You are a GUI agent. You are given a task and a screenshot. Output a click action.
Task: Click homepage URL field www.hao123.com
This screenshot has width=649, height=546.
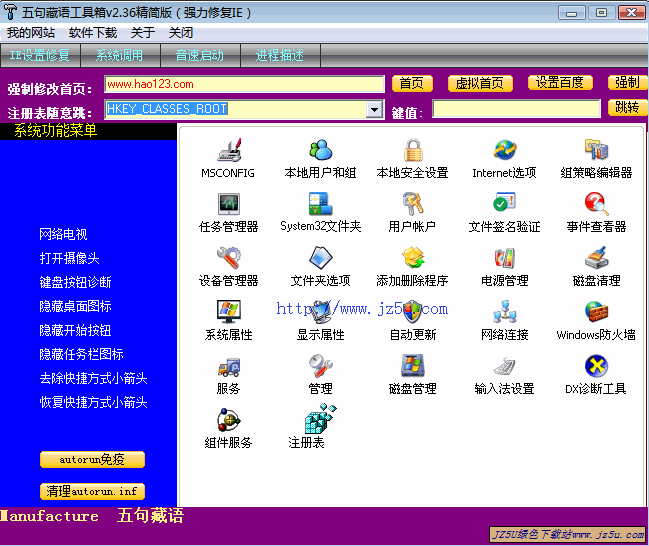pos(244,84)
